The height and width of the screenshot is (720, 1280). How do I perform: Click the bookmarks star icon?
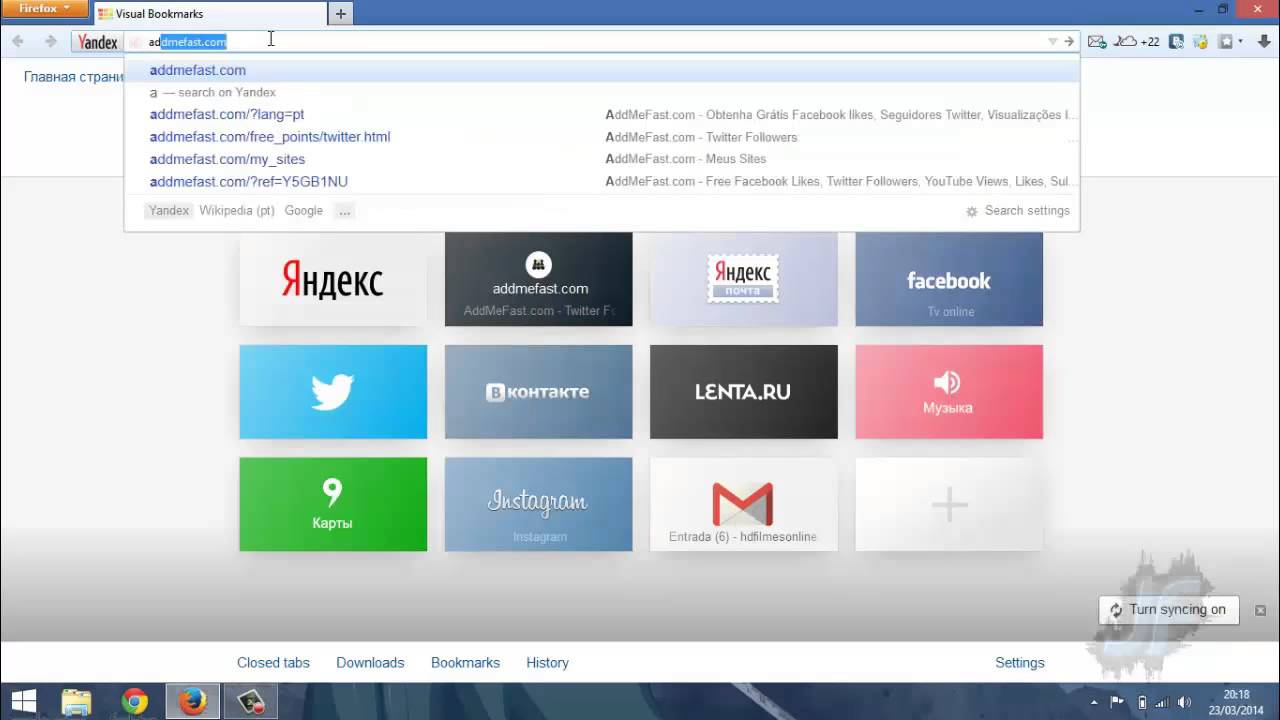point(1226,41)
